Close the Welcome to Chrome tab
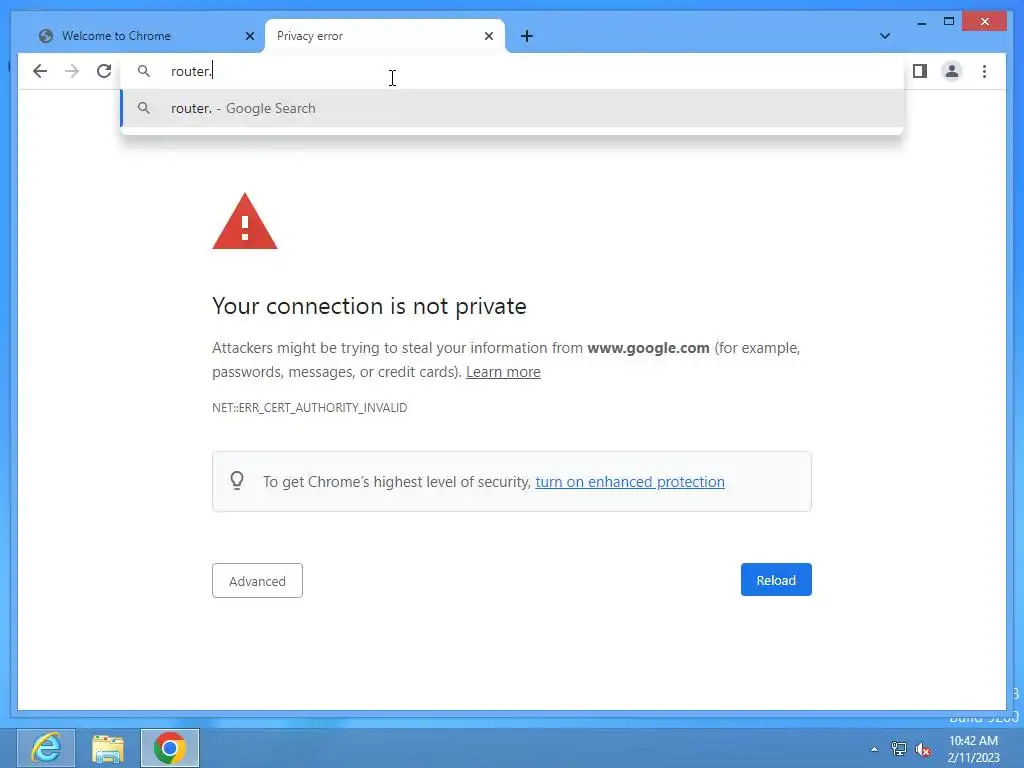1024x768 pixels. [x=249, y=36]
